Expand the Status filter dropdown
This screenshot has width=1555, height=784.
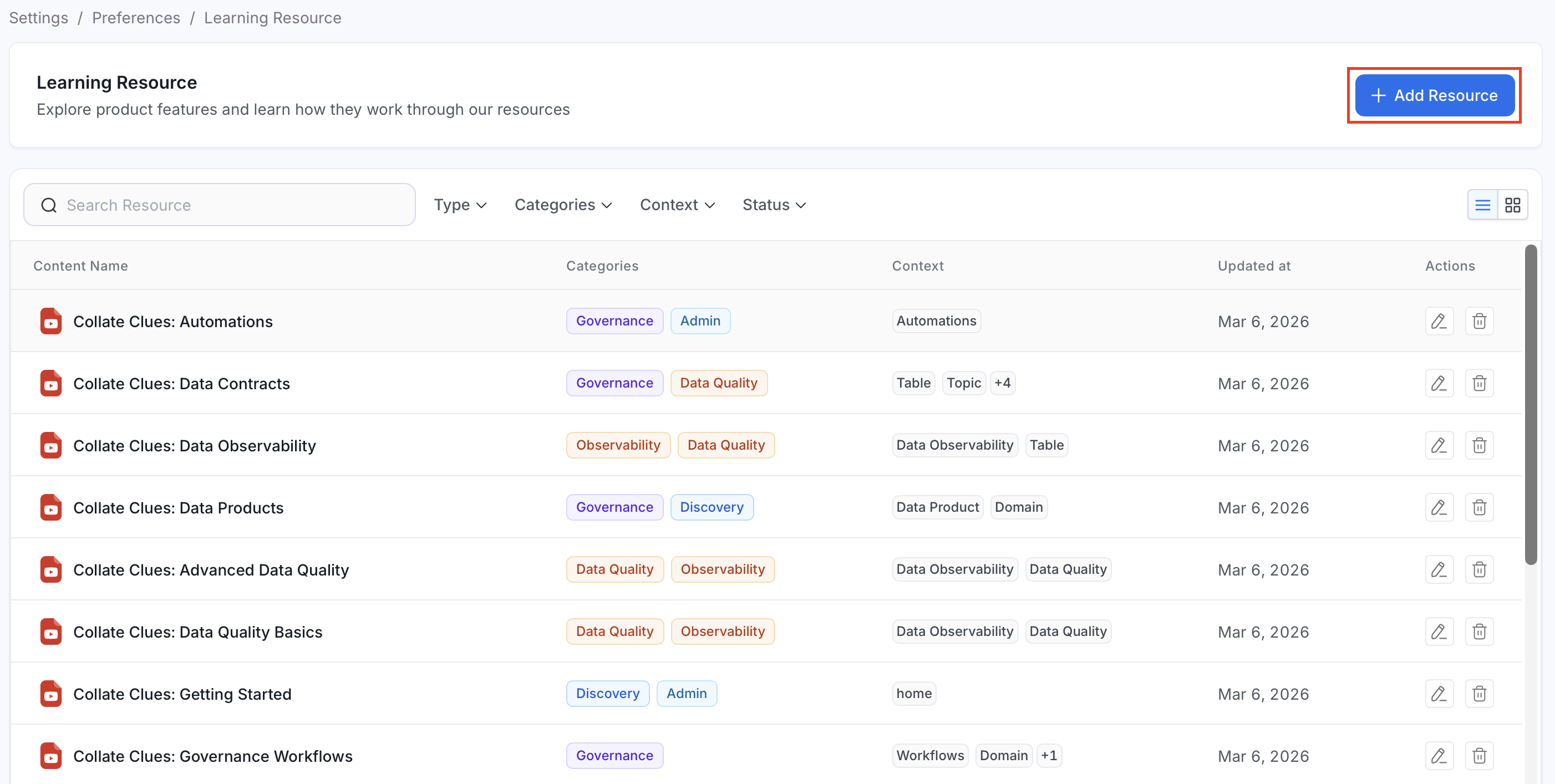(x=774, y=205)
